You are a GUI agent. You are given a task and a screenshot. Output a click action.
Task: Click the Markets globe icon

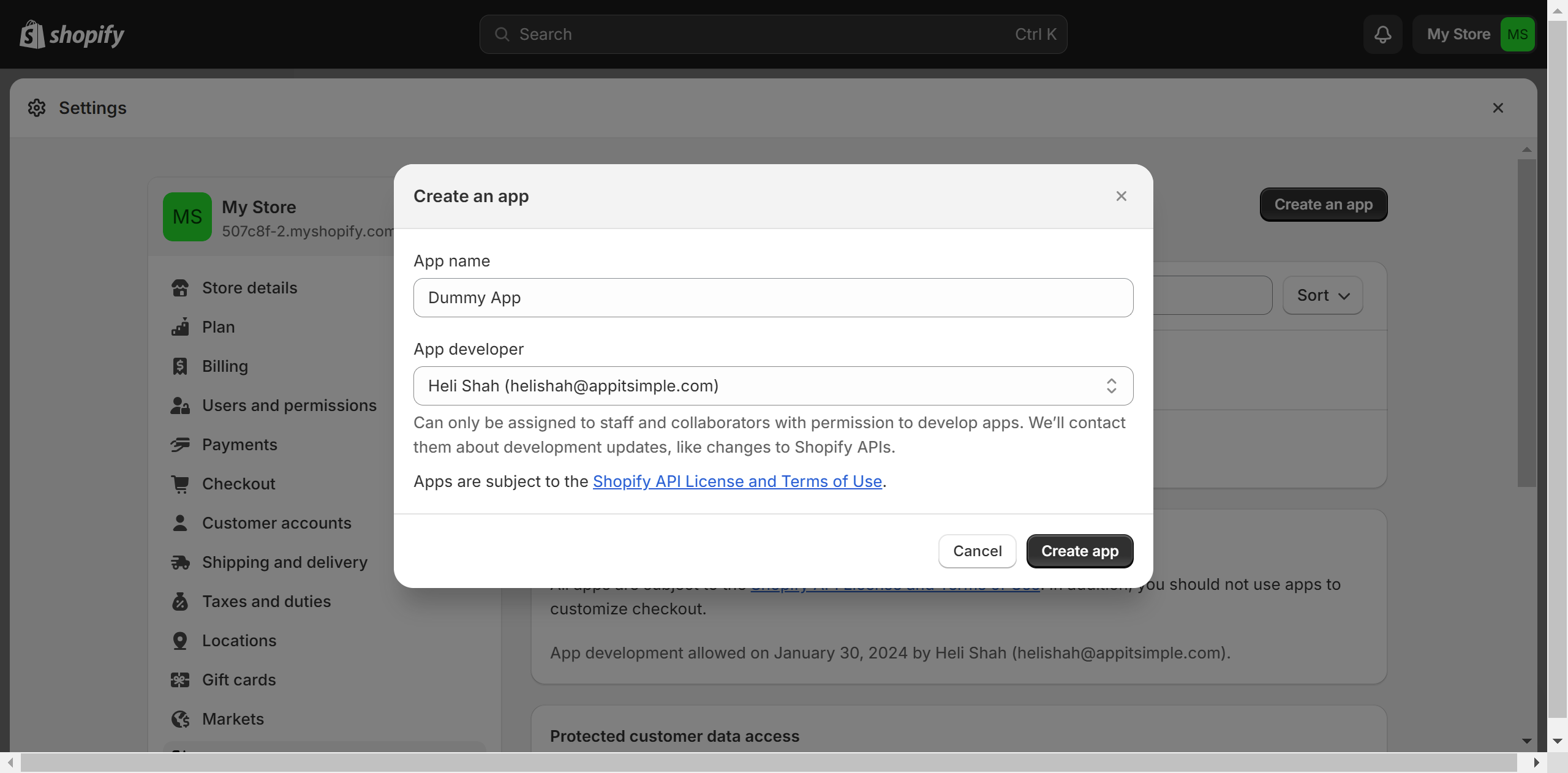click(x=180, y=719)
